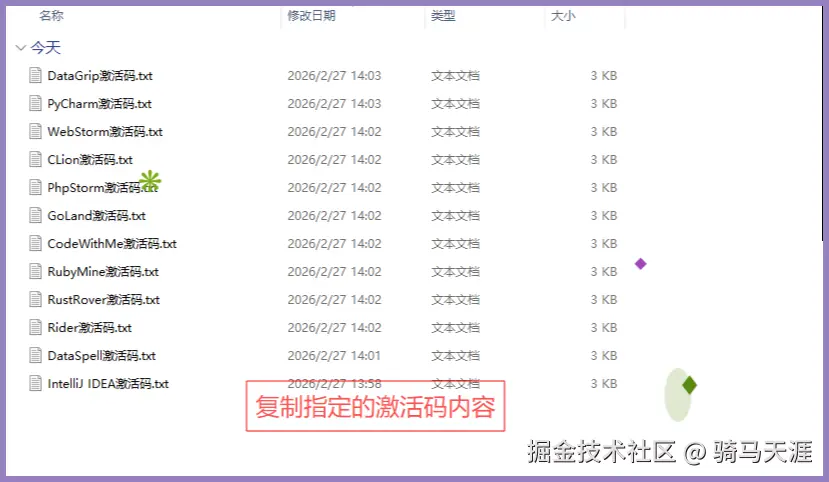This screenshot has height=482, width=829.
Task: Select file name IntelliJ IDEA激活码.txt
Action: (108, 384)
